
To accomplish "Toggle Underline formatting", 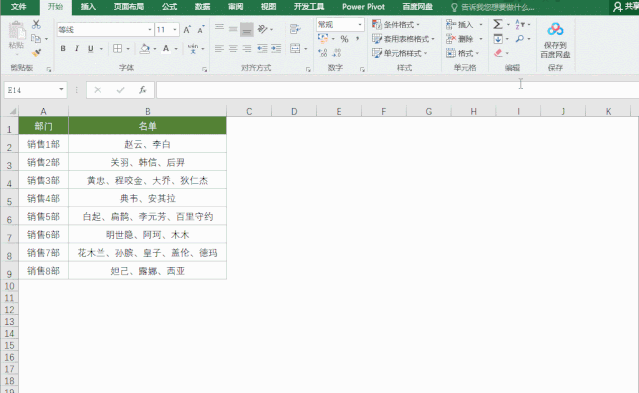I will 90,49.
